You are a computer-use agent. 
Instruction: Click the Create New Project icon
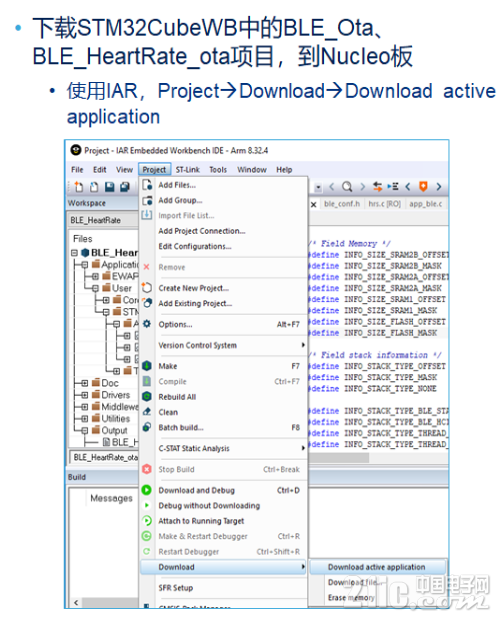point(147,288)
